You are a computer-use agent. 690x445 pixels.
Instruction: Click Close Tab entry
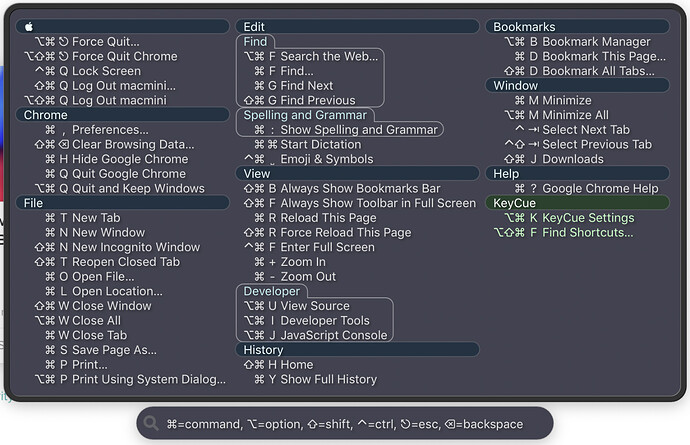click(x=86, y=335)
